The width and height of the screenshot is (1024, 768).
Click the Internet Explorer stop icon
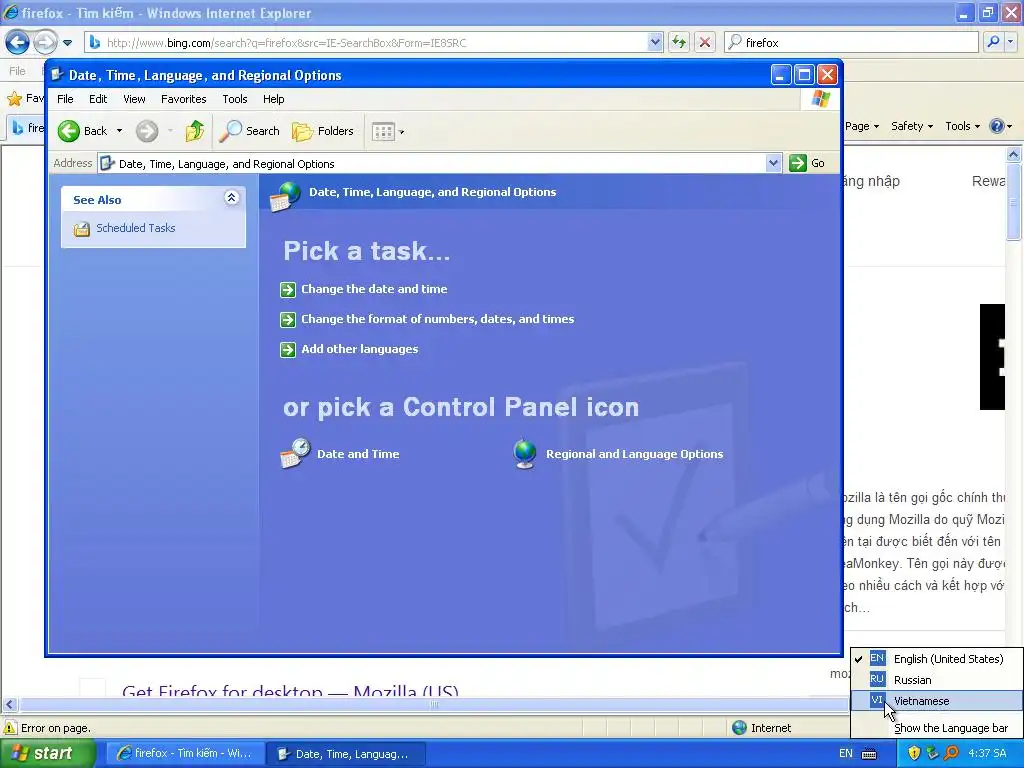tap(705, 42)
